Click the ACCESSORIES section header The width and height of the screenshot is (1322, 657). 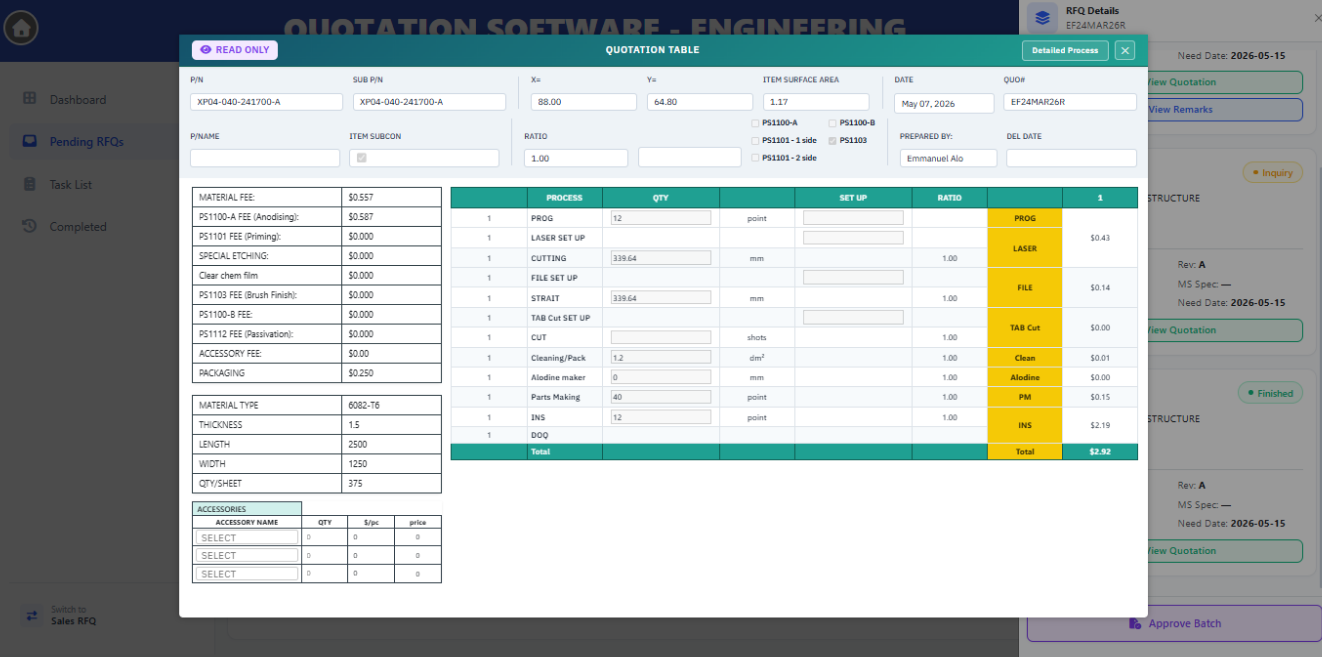click(247, 509)
